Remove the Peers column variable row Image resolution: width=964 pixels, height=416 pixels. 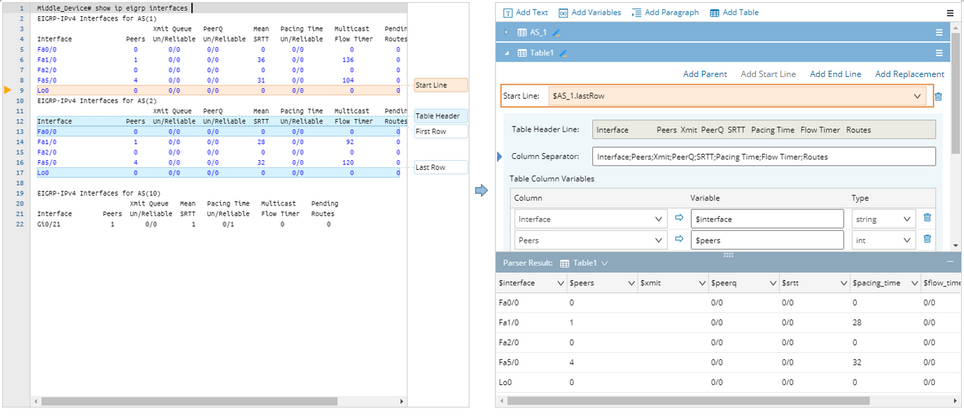pyautogui.click(x=927, y=240)
